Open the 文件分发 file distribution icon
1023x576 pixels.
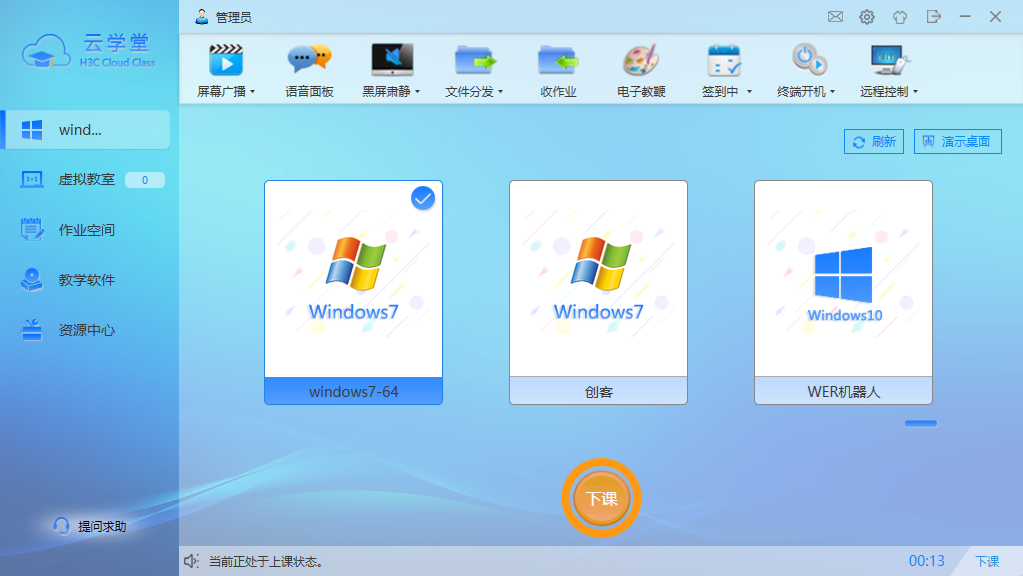[475, 61]
